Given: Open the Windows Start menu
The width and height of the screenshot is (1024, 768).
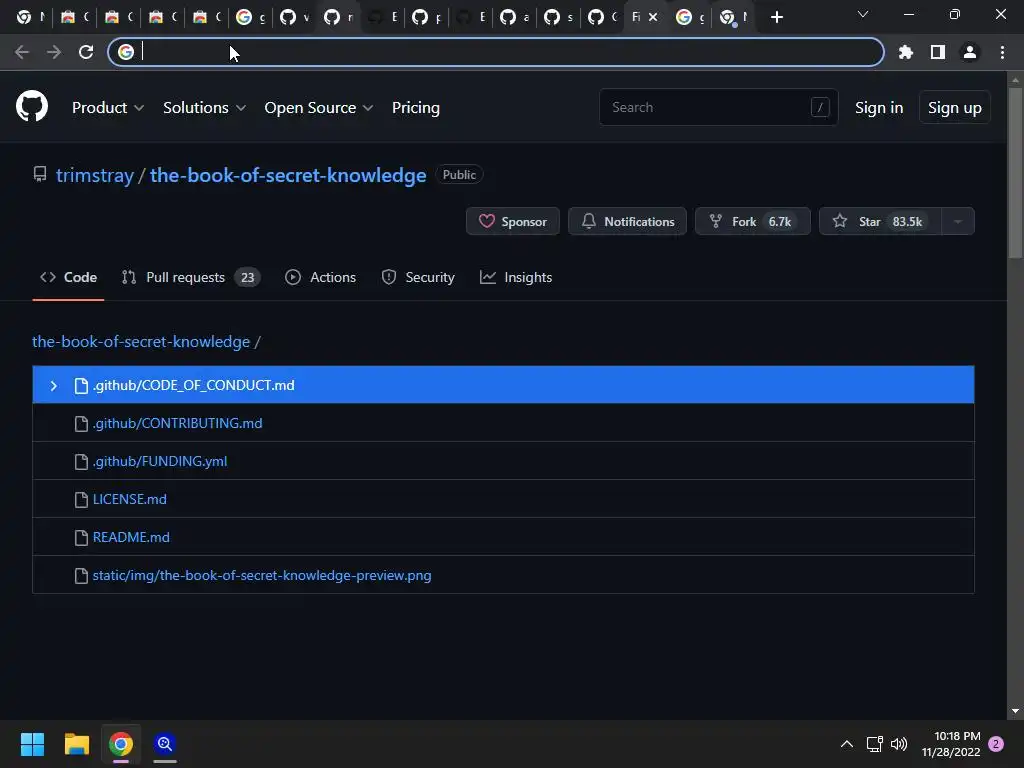Looking at the screenshot, I should tap(32, 744).
